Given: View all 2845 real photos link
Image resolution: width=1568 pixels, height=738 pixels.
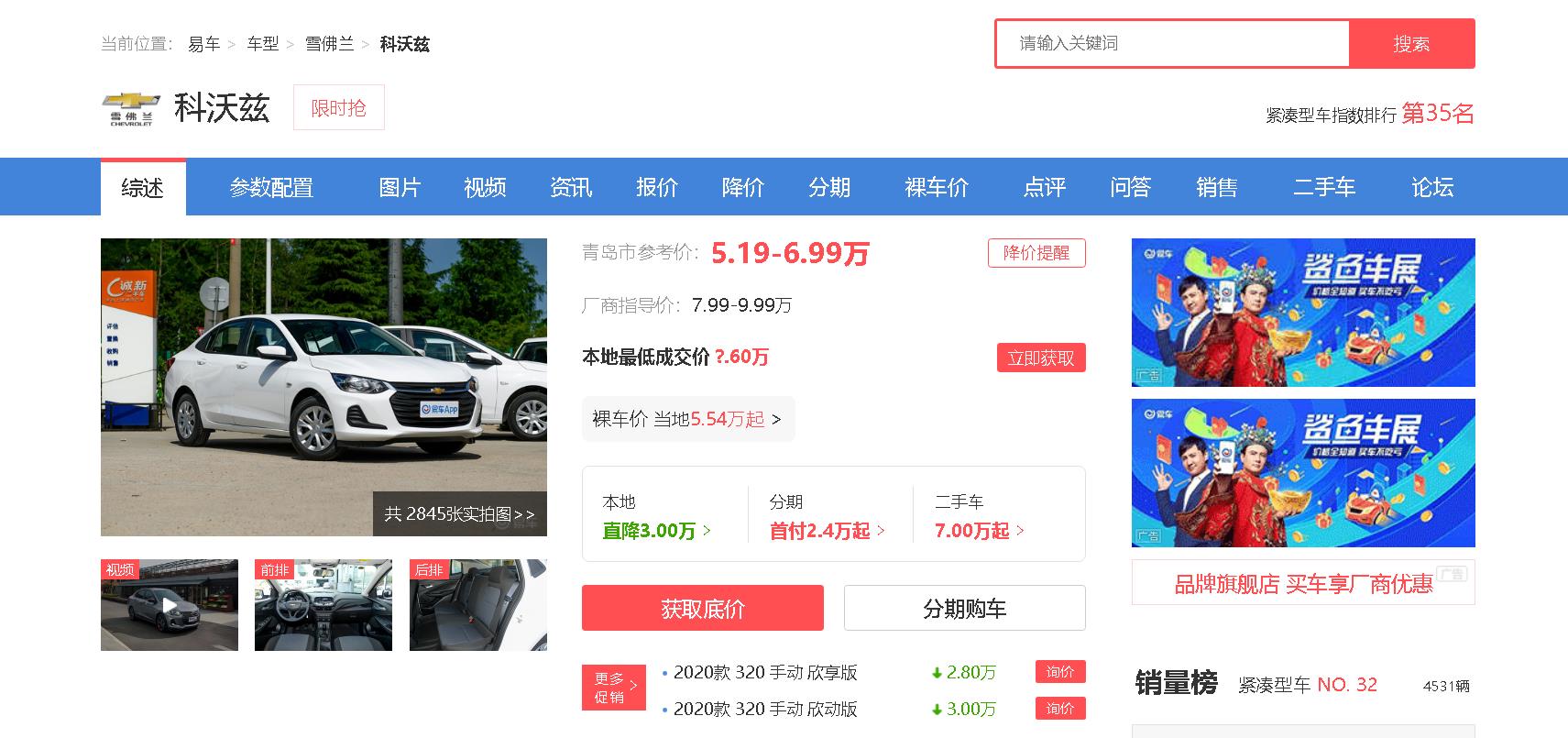Looking at the screenshot, I should coord(459,514).
